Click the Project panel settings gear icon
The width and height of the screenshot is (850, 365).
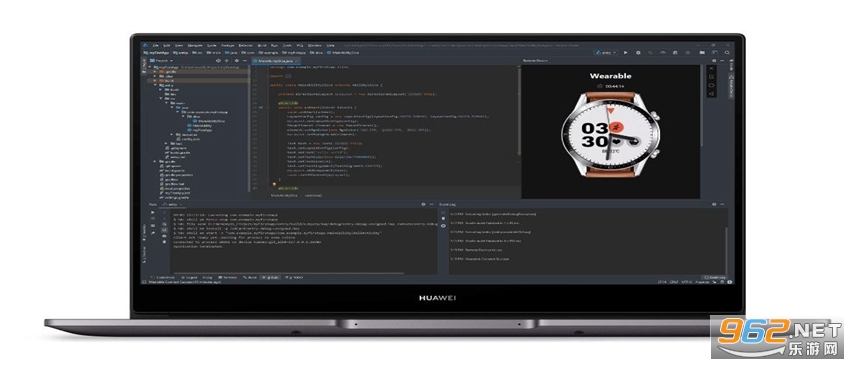[237, 61]
